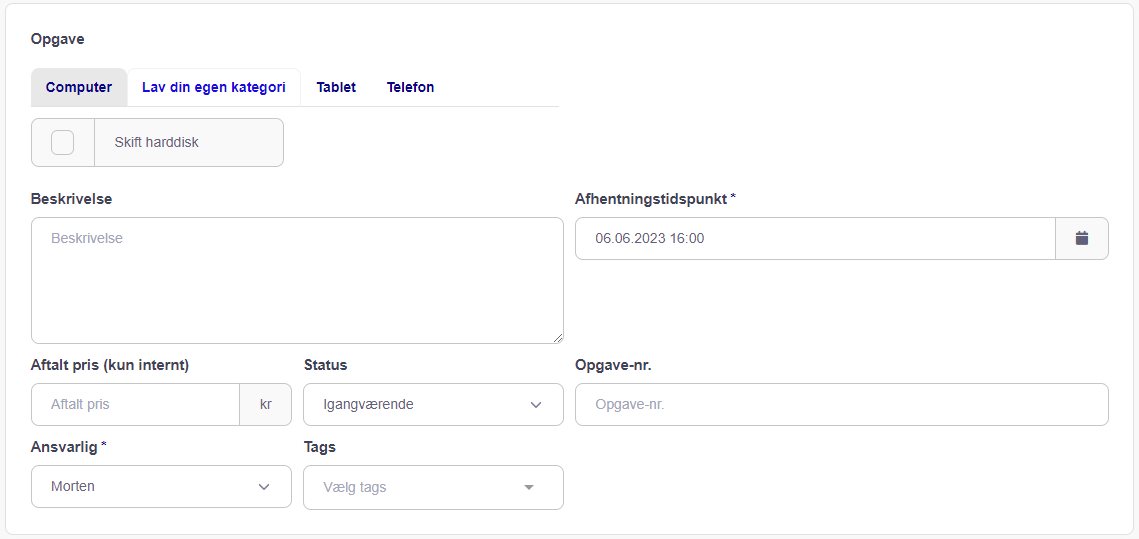Screen dimensions: 1139x539
Task: Click the Skift harddisk label text
Action: coord(156,142)
